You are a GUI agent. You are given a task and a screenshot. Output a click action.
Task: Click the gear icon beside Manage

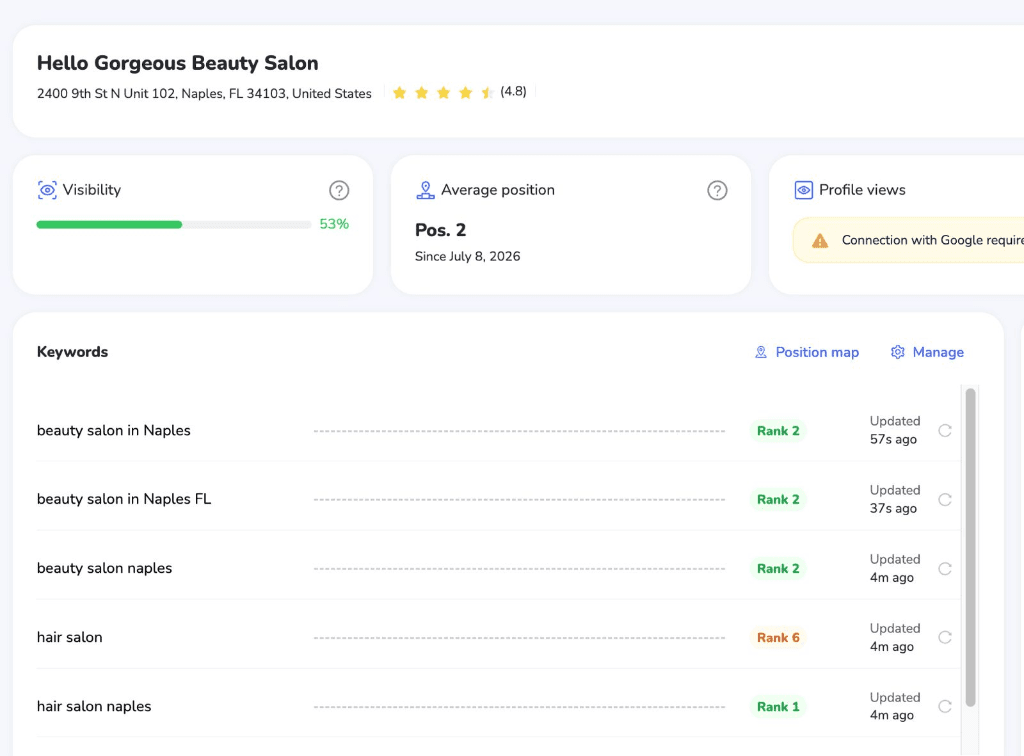[x=898, y=353]
